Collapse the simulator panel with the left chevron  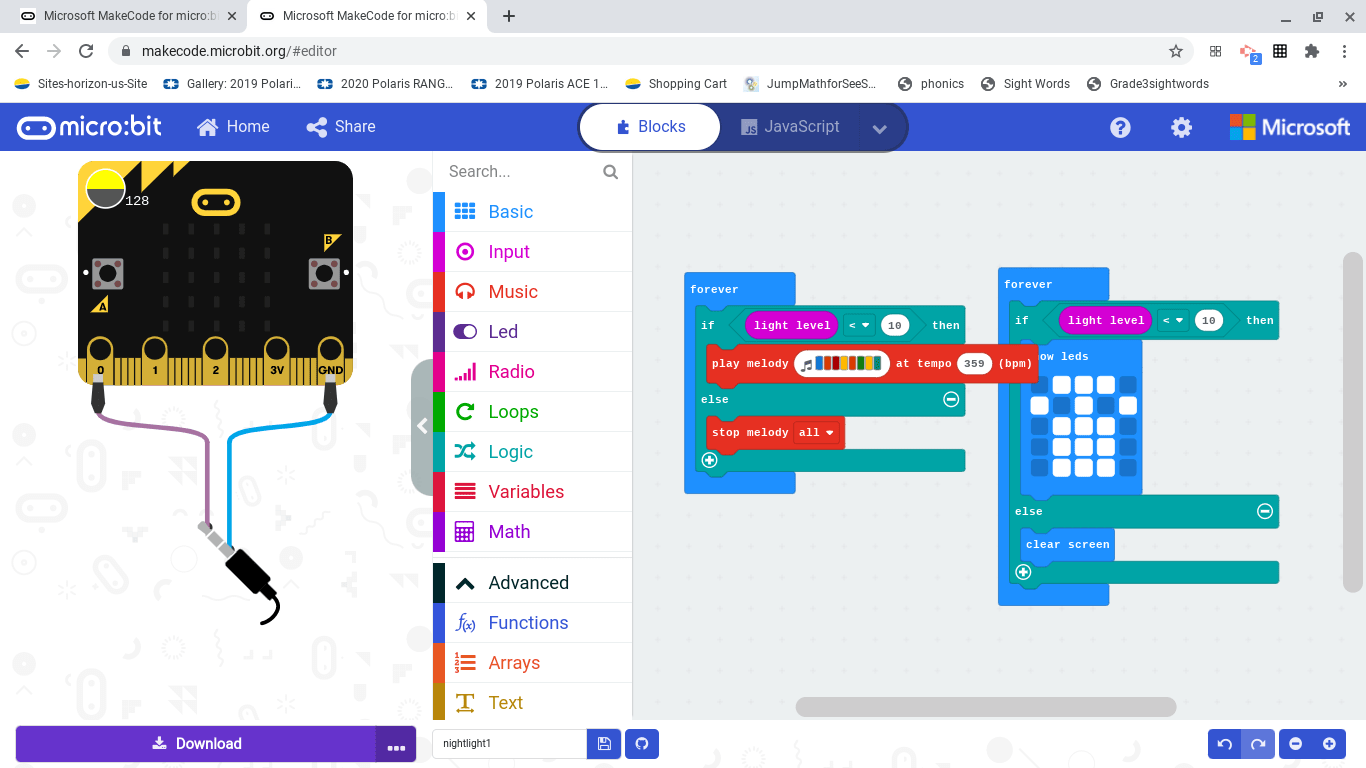(x=423, y=425)
